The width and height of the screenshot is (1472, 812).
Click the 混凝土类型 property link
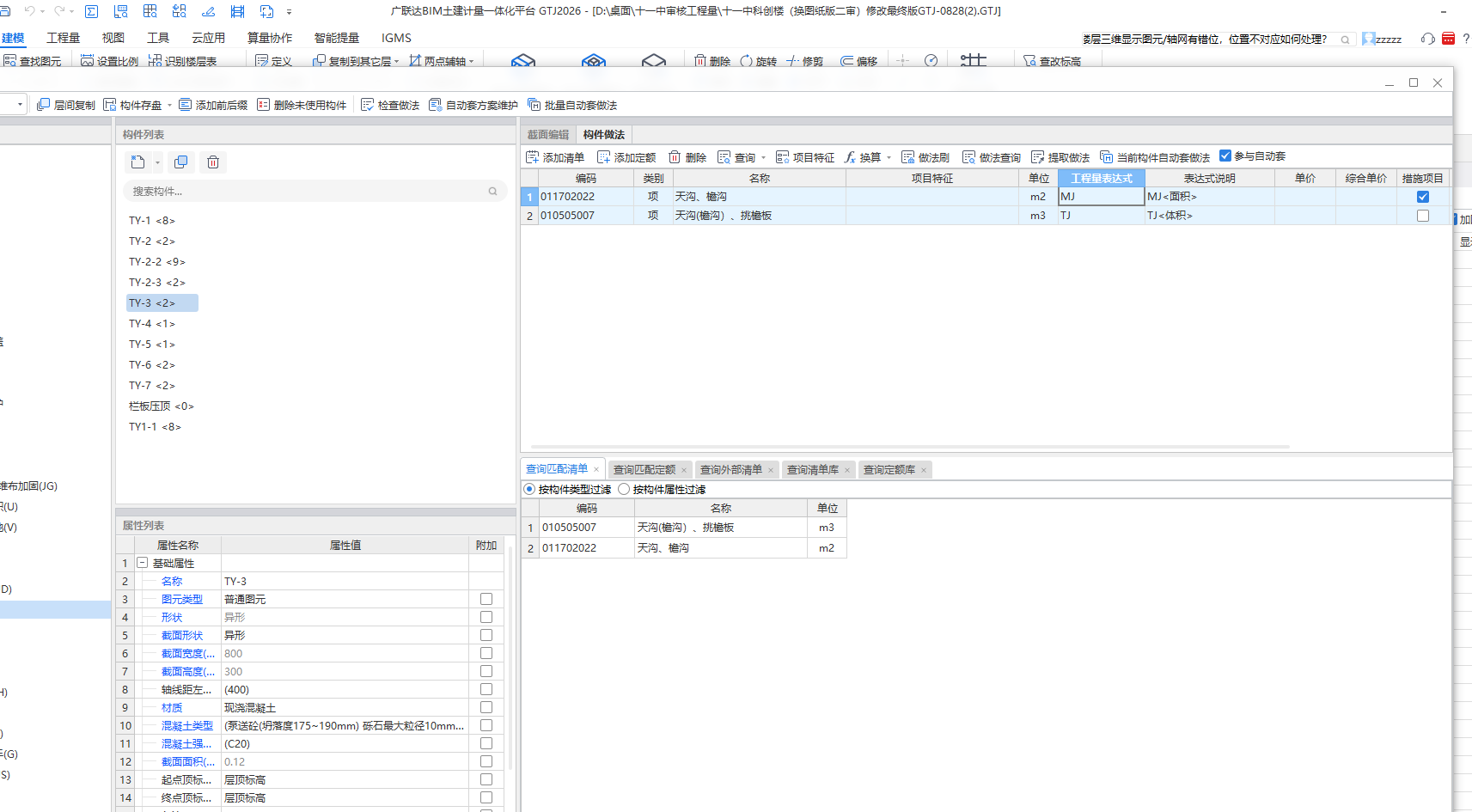click(187, 726)
